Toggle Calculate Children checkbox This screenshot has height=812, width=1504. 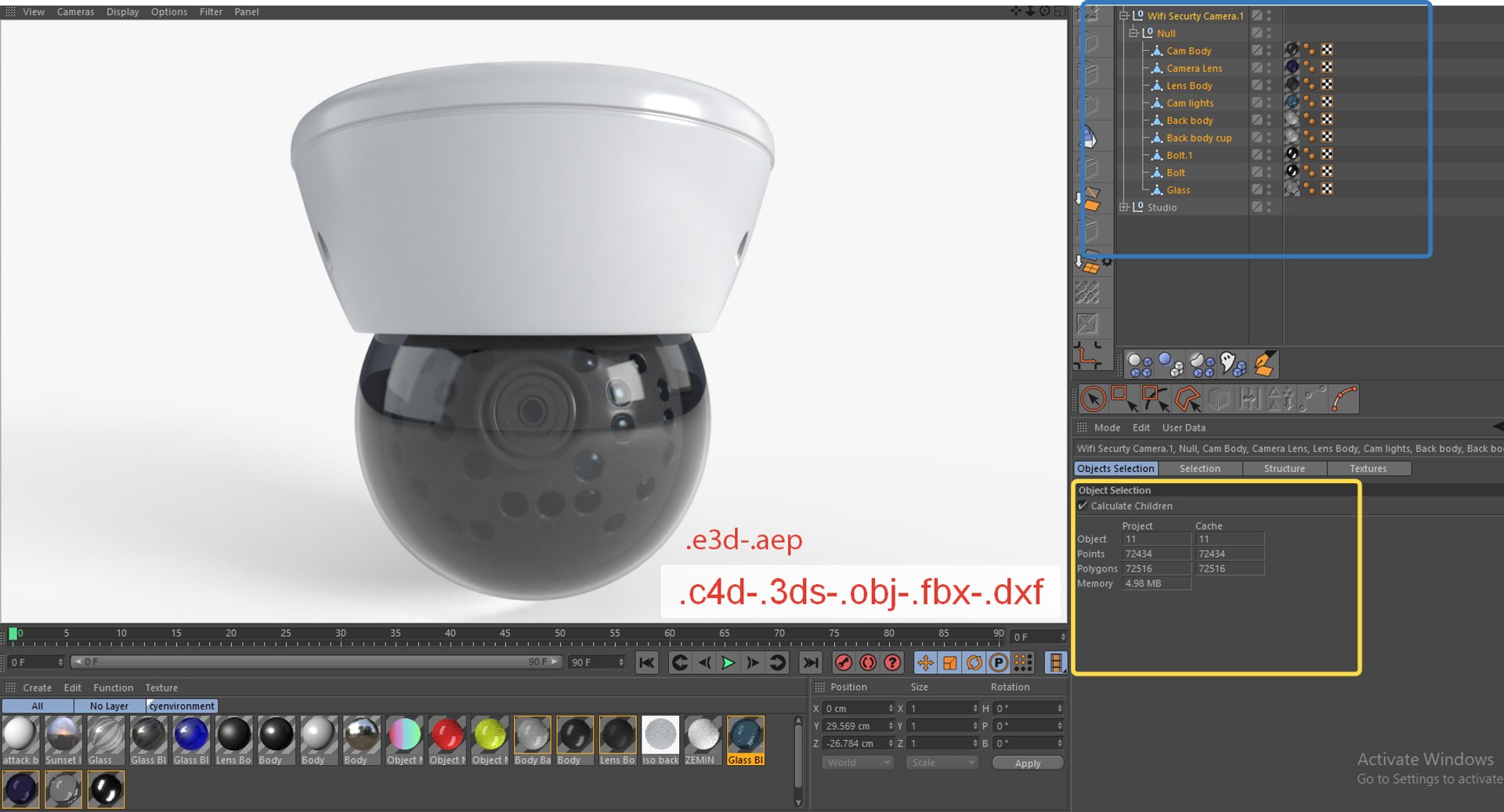1083,506
